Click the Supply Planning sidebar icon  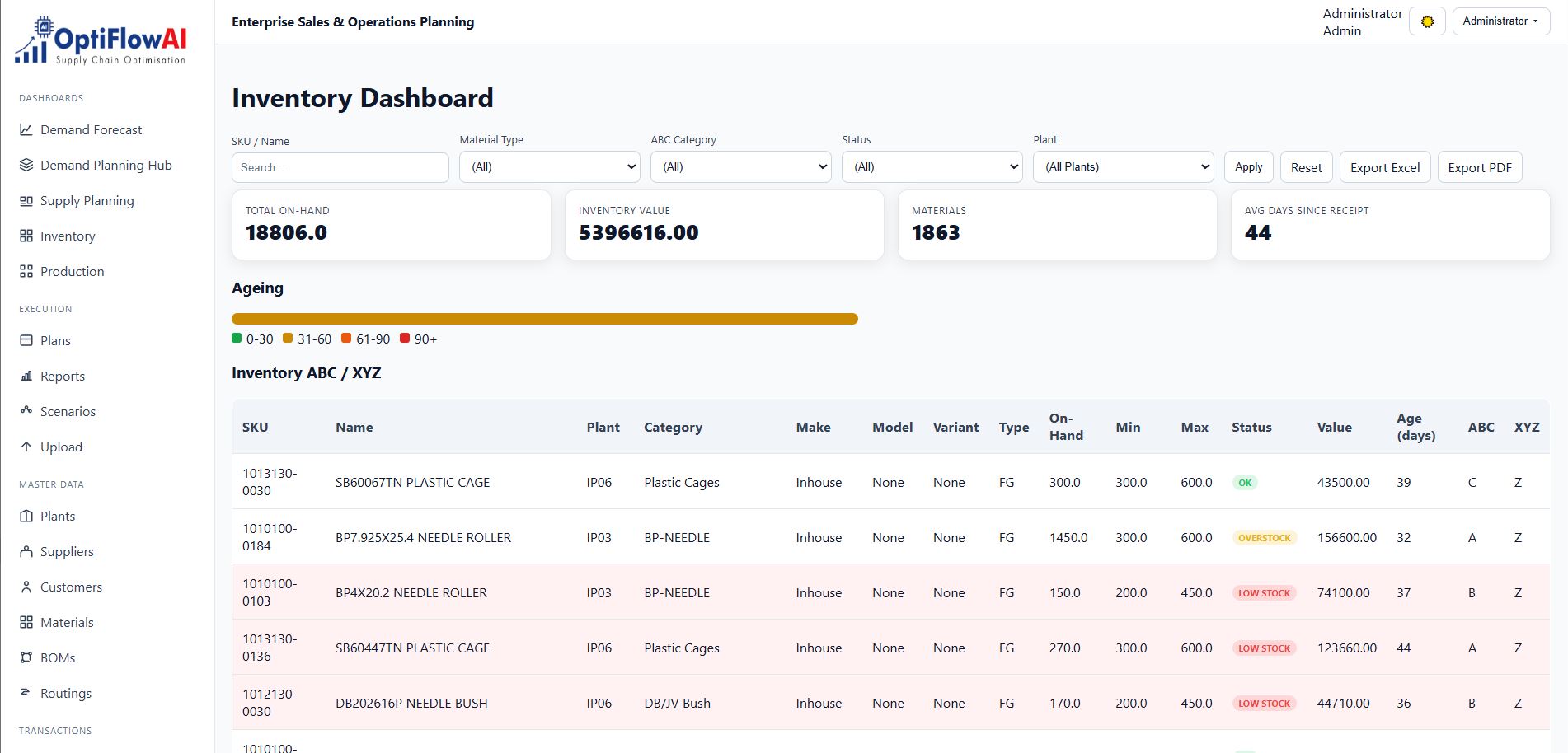(x=26, y=201)
